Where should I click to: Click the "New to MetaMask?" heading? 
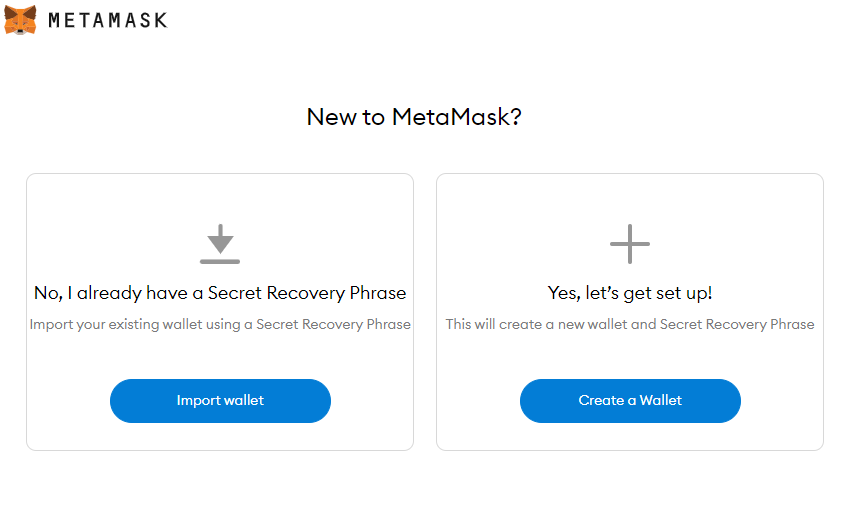tap(414, 118)
